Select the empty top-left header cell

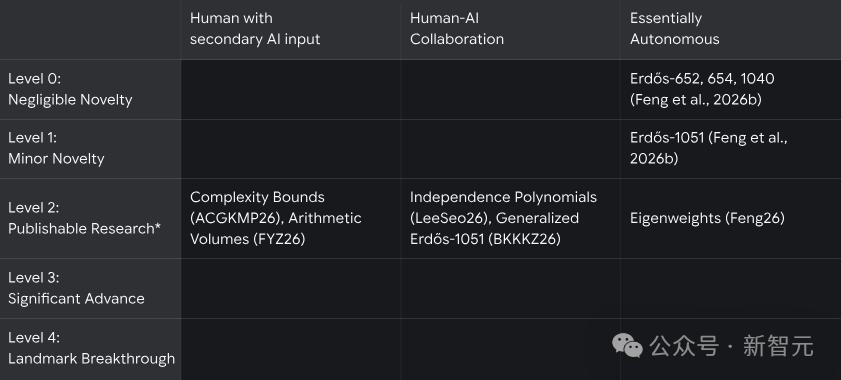tap(90, 30)
